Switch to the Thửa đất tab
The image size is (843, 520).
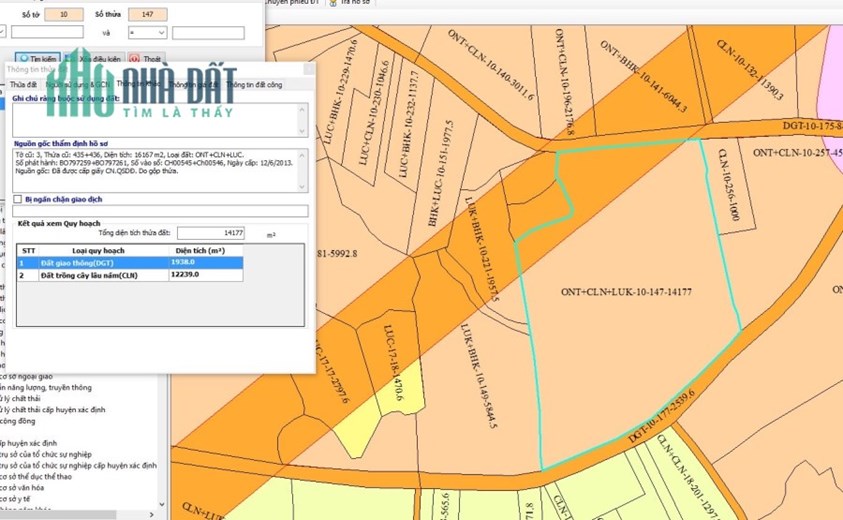click(23, 84)
